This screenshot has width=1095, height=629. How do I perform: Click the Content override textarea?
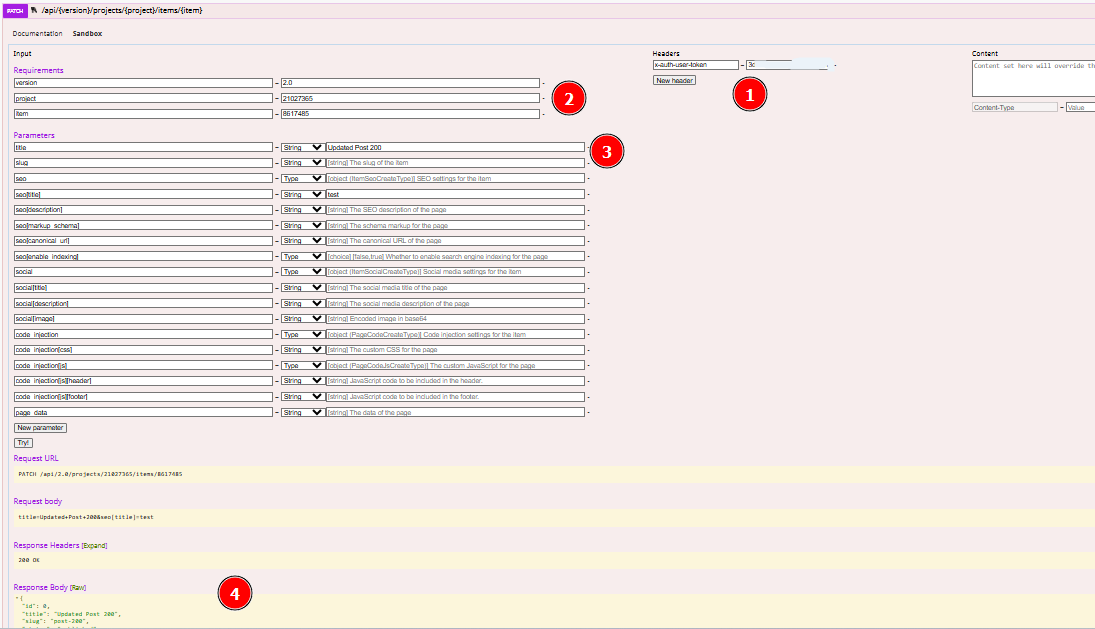[1034, 78]
